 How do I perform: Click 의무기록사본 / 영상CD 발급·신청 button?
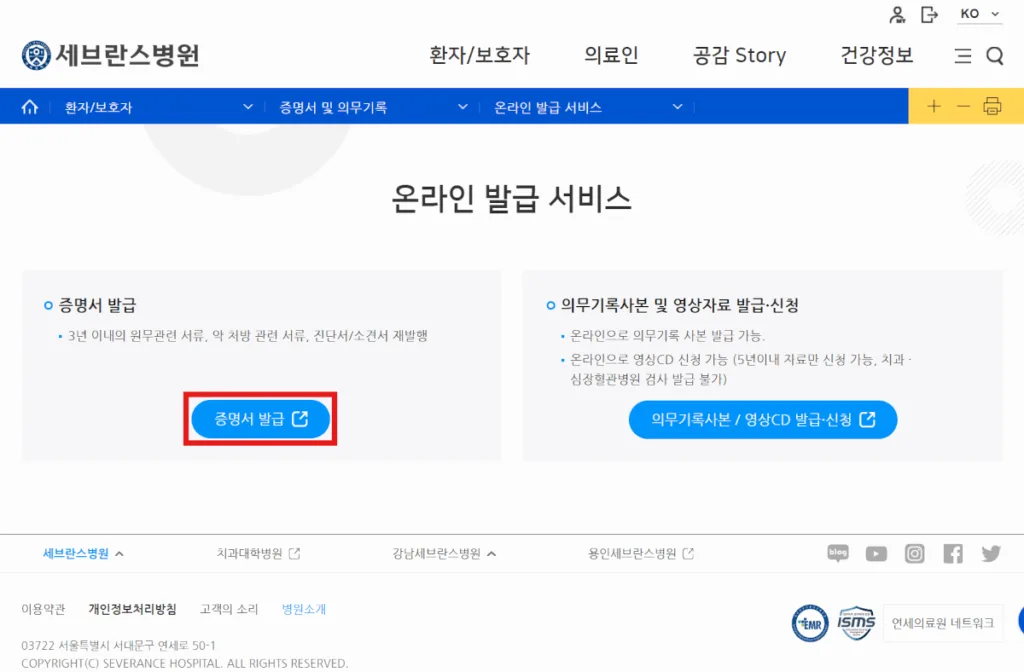pos(763,419)
